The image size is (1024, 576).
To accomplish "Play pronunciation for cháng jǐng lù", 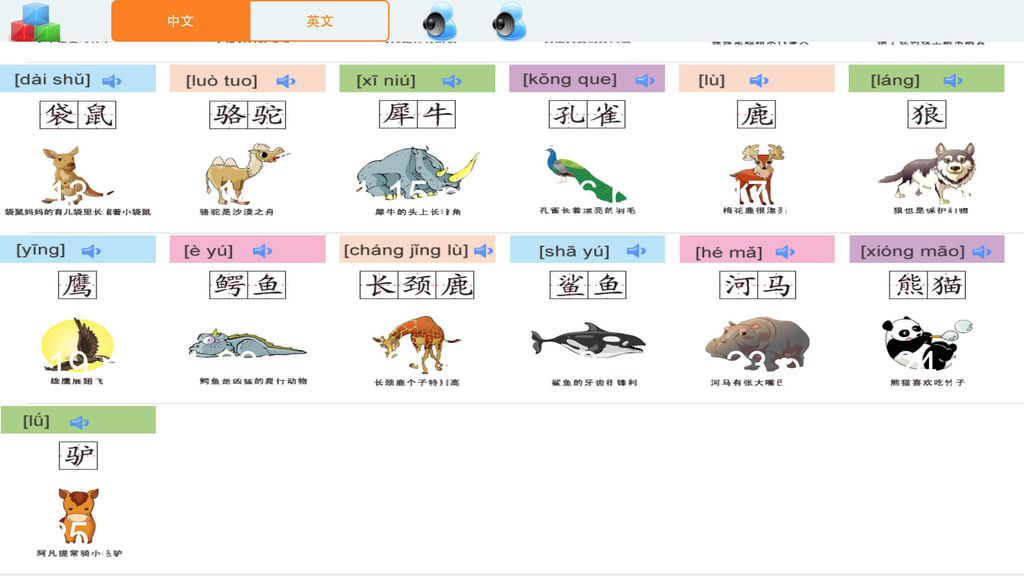I will click(x=483, y=251).
